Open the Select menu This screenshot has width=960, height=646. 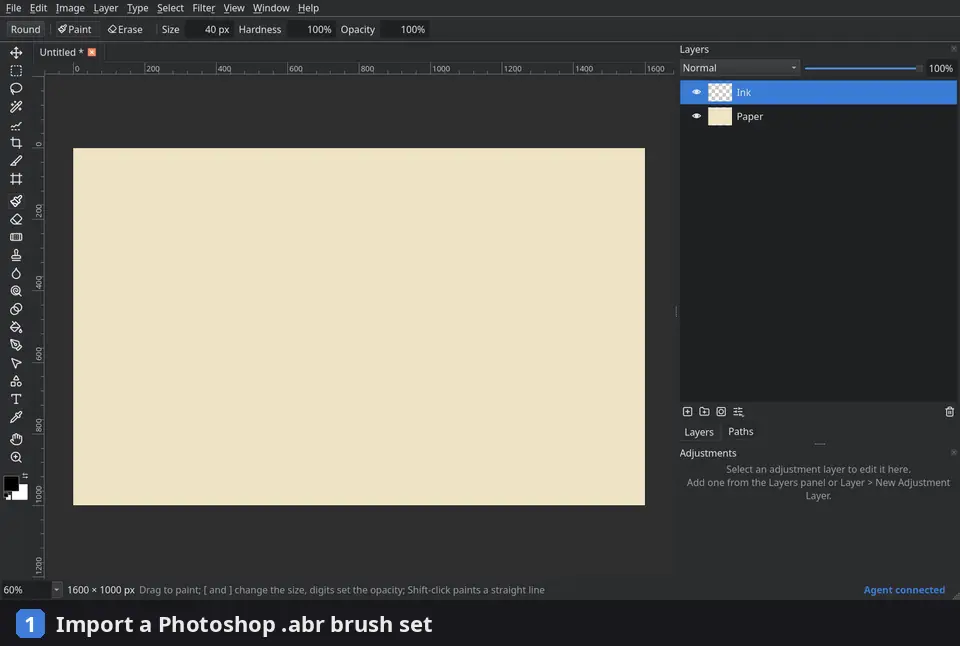click(x=170, y=8)
